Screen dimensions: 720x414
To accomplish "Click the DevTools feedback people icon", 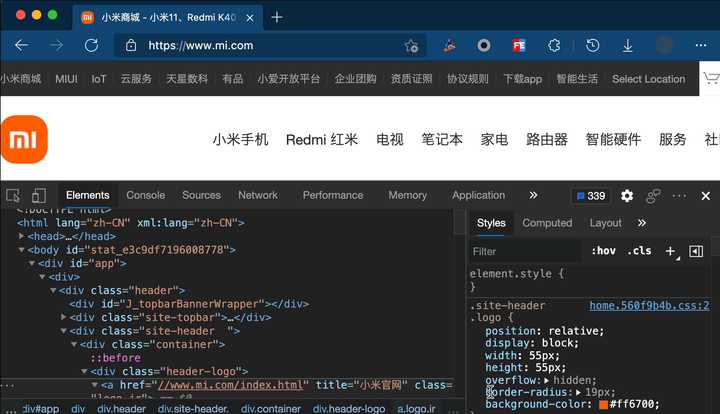I will pyautogui.click(x=653, y=196).
